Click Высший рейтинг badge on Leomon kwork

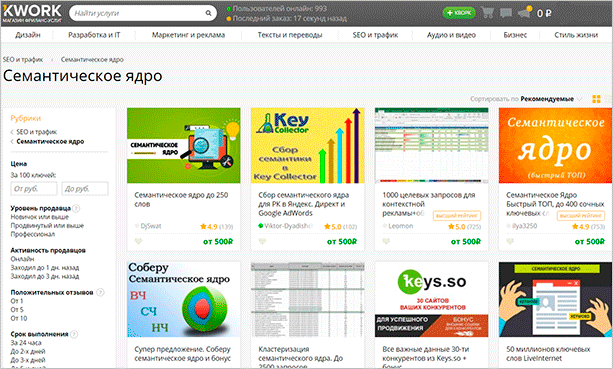457,215
